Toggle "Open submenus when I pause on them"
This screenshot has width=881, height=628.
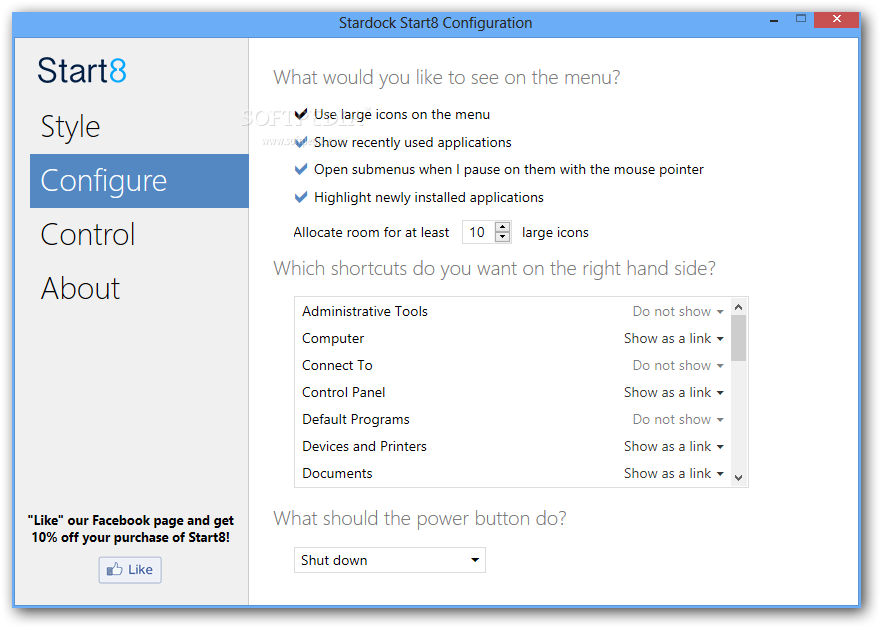point(300,169)
